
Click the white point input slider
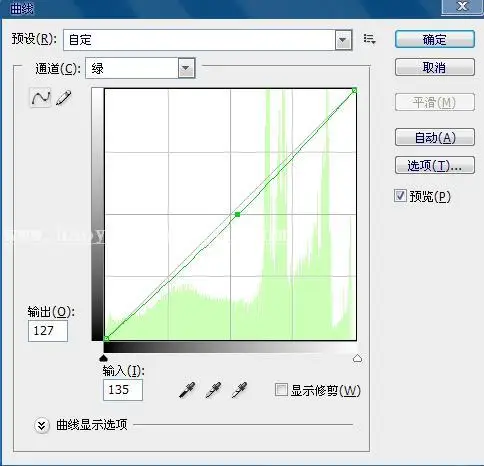tap(357, 359)
